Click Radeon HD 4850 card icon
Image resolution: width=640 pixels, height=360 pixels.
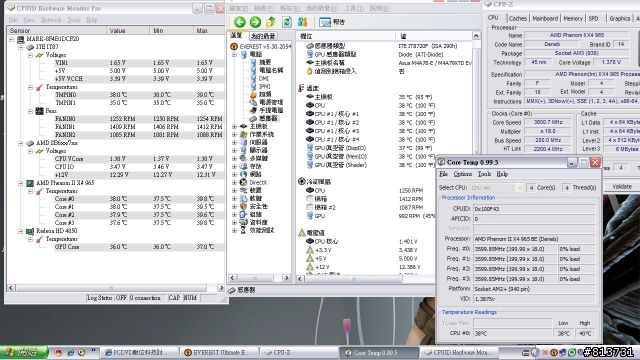(30, 231)
